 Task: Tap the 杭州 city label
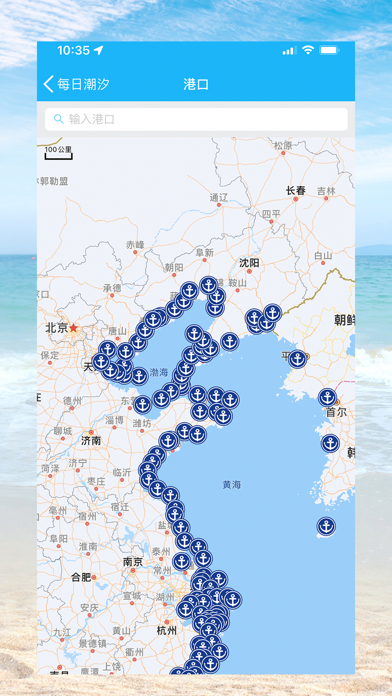click(167, 630)
